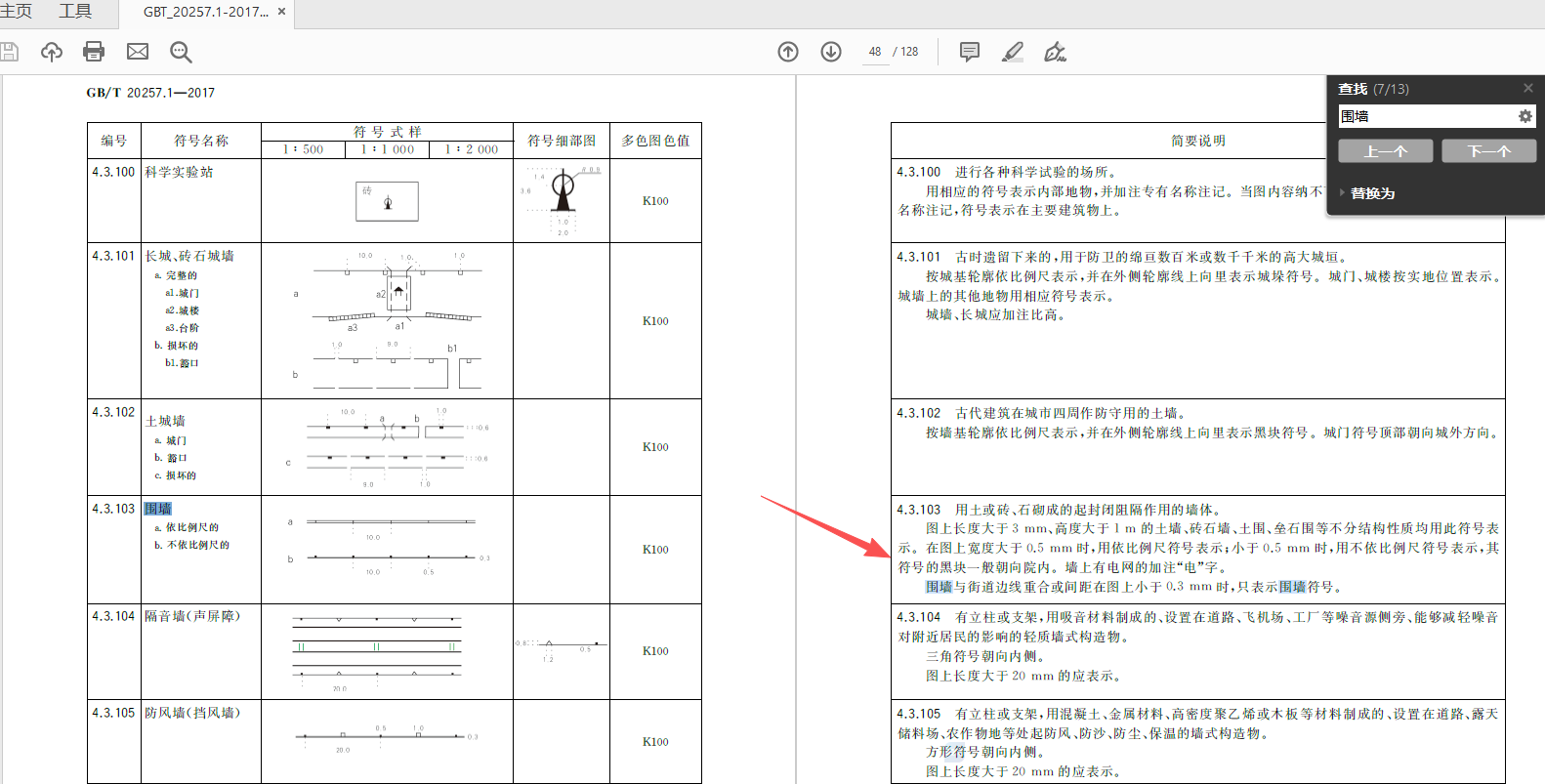This screenshot has height=784, width=1545.
Task: Click the 土城墙 symbol name
Action: (165, 421)
